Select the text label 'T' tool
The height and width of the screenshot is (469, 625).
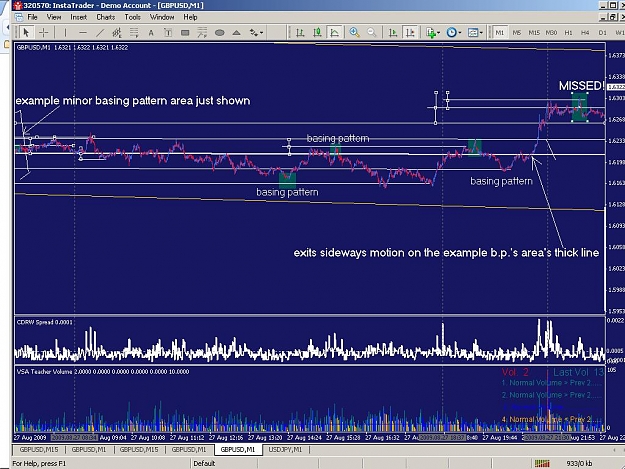coord(168,33)
